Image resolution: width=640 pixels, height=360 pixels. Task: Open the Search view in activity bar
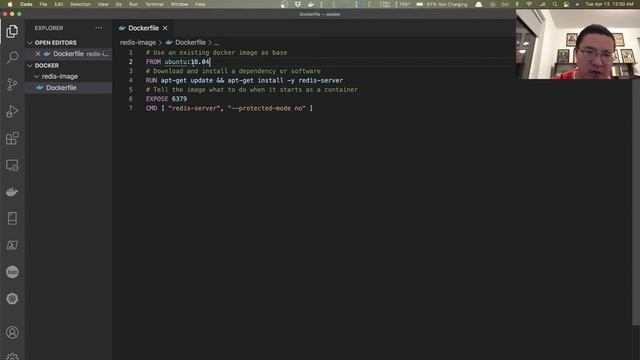[x=12, y=57]
